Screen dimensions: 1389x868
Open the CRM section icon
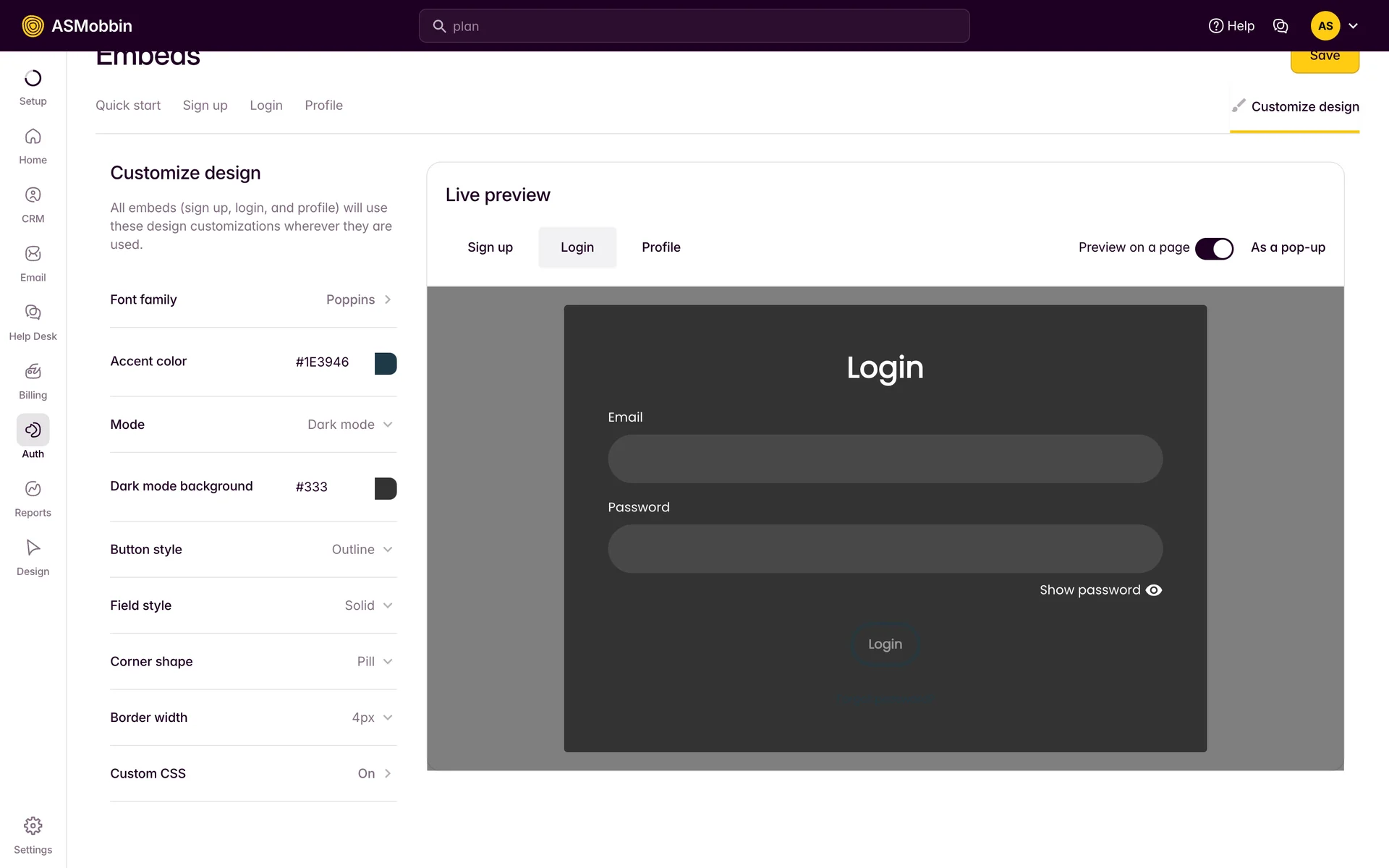pos(33,195)
